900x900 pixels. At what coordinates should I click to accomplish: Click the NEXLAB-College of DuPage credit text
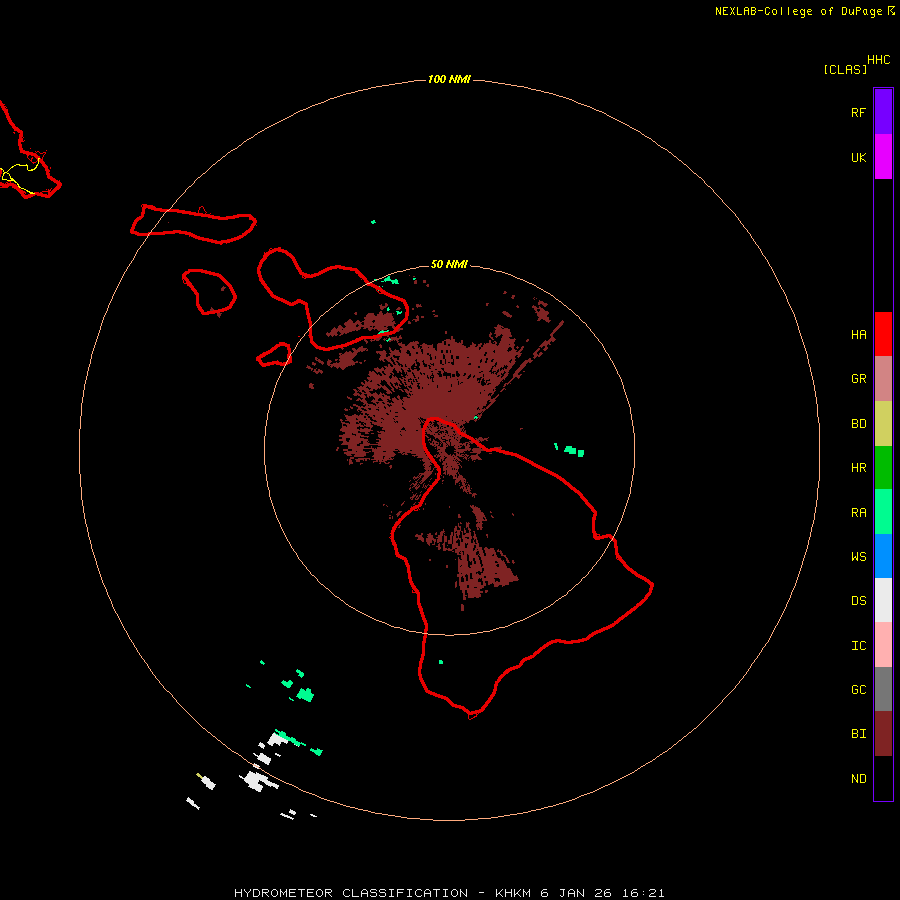pyautogui.click(x=798, y=11)
